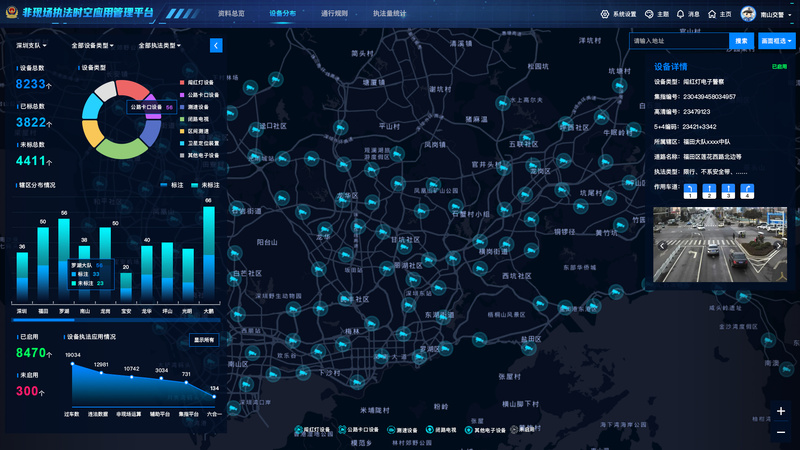Show previous camera photo arrow
Screen dimensions: 800x450
click(x=662, y=245)
